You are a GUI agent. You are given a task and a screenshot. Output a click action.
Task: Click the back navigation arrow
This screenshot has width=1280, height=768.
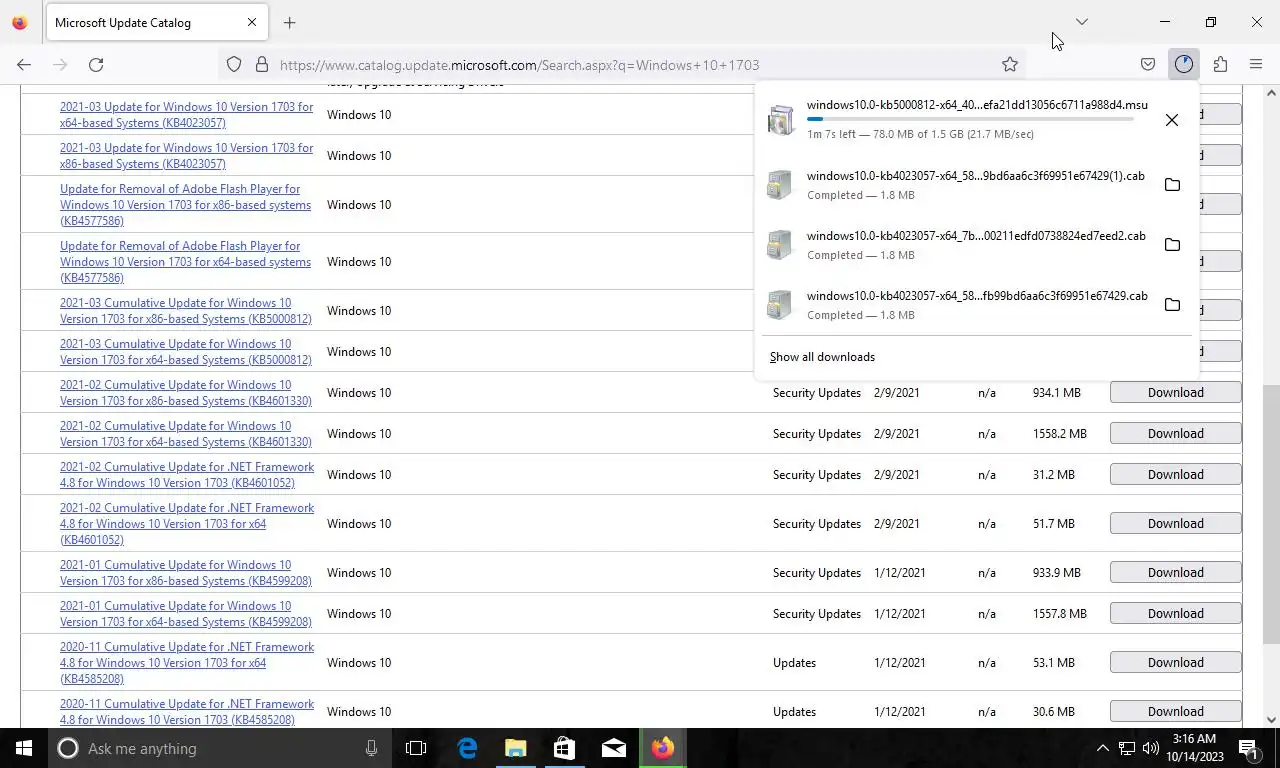(24, 64)
